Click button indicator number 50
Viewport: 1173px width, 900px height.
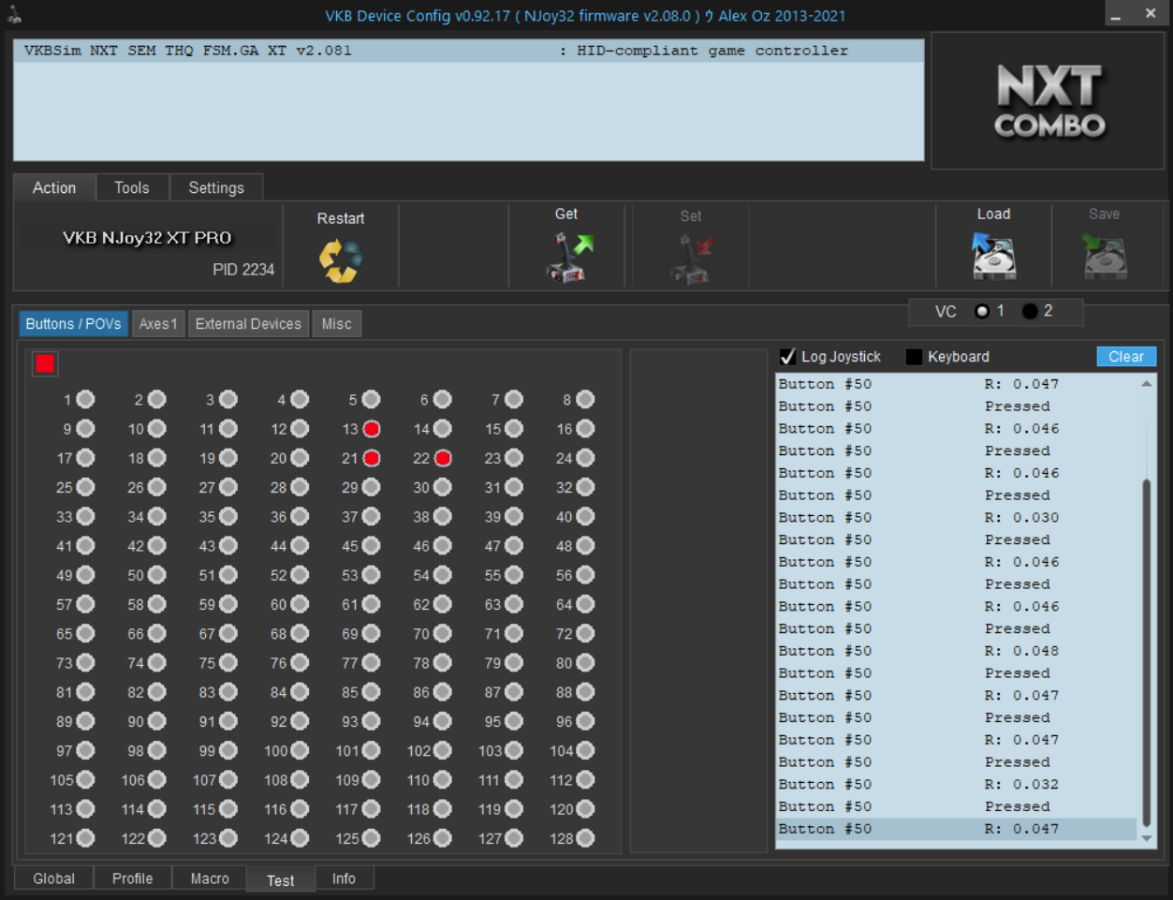pyautogui.click(x=157, y=576)
